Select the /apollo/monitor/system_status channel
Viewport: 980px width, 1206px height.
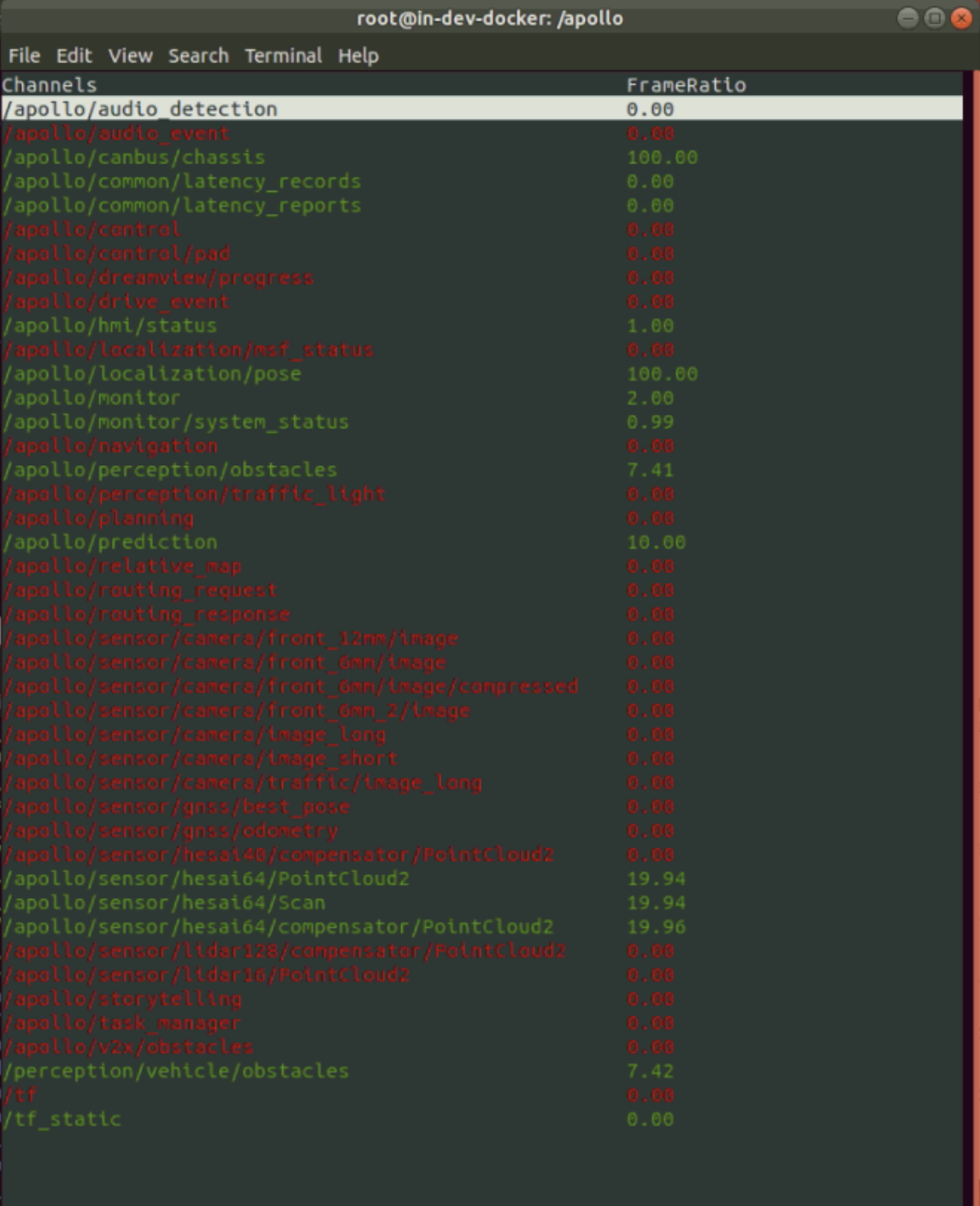[175, 421]
